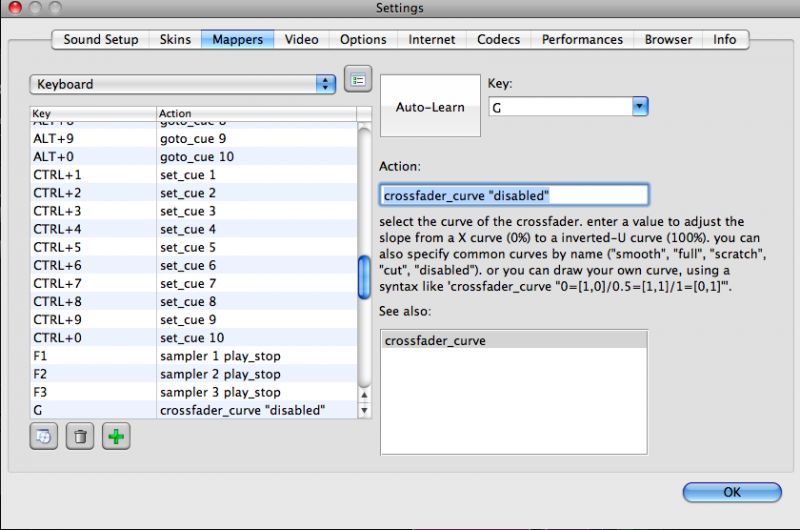Click the Action text input field
This screenshot has width=800, height=530.
click(514, 195)
